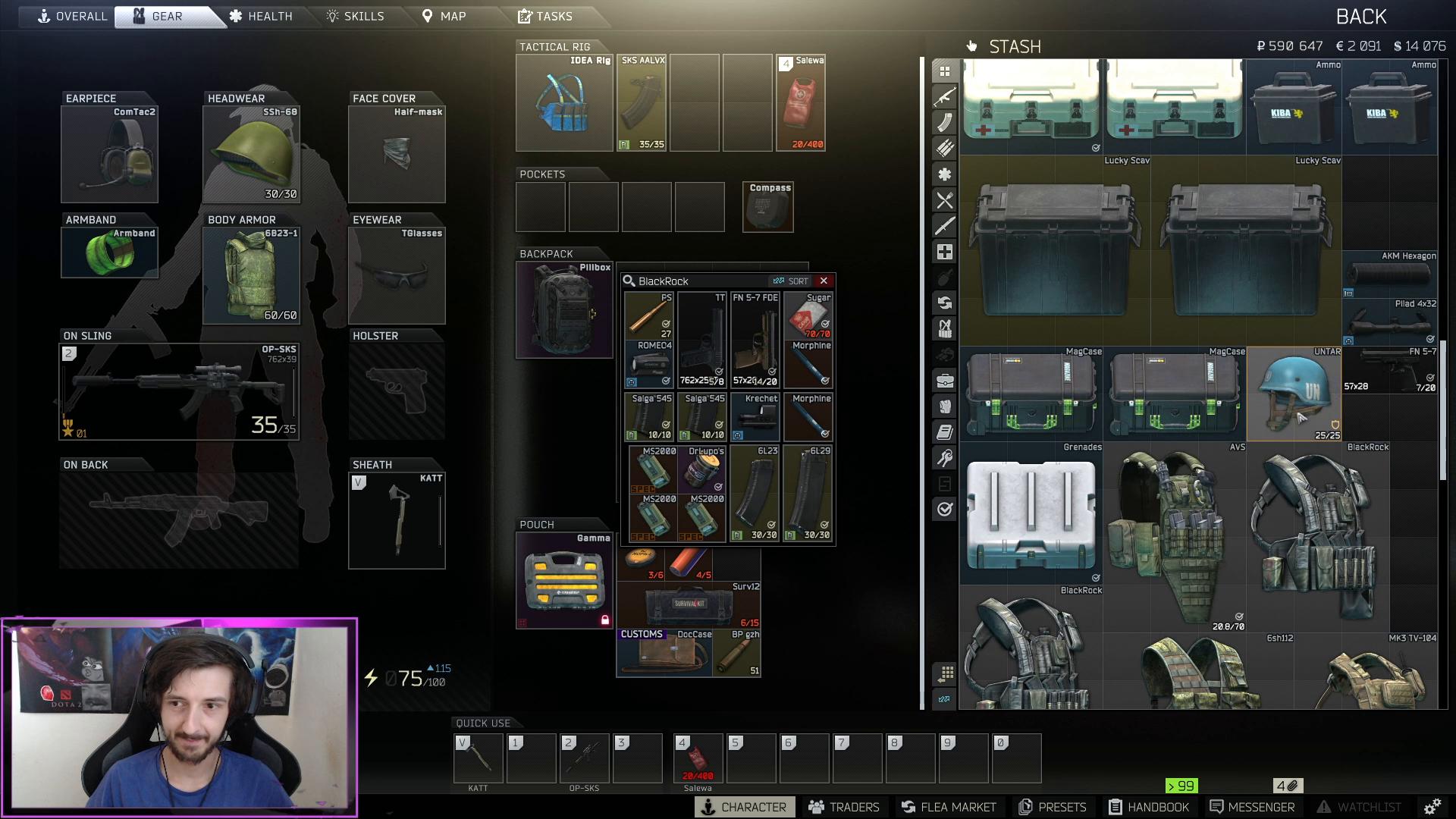1456x819 pixels.
Task: Select the Pillbox backpack
Action: click(564, 309)
